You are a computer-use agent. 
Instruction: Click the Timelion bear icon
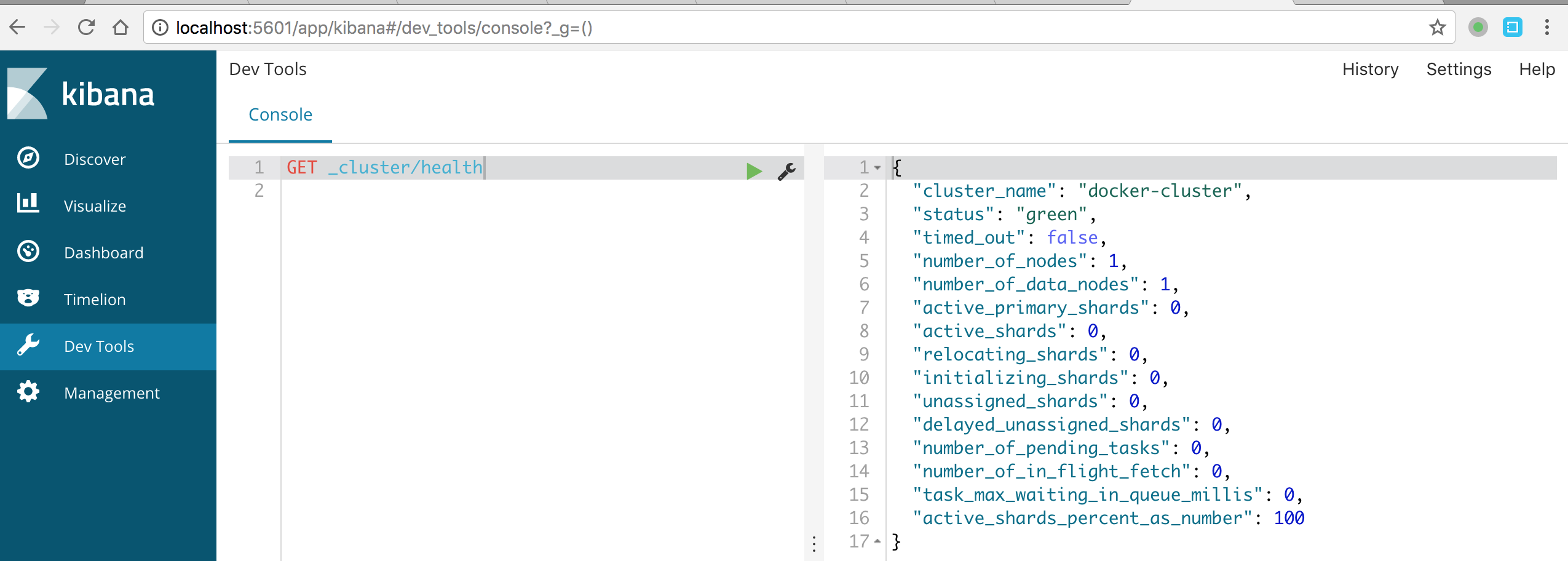(x=28, y=298)
